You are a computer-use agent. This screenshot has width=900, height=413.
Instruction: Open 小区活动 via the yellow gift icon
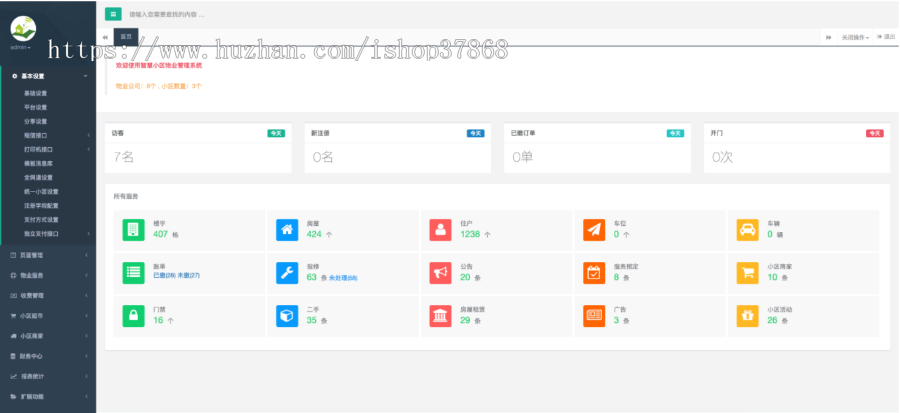[747, 316]
